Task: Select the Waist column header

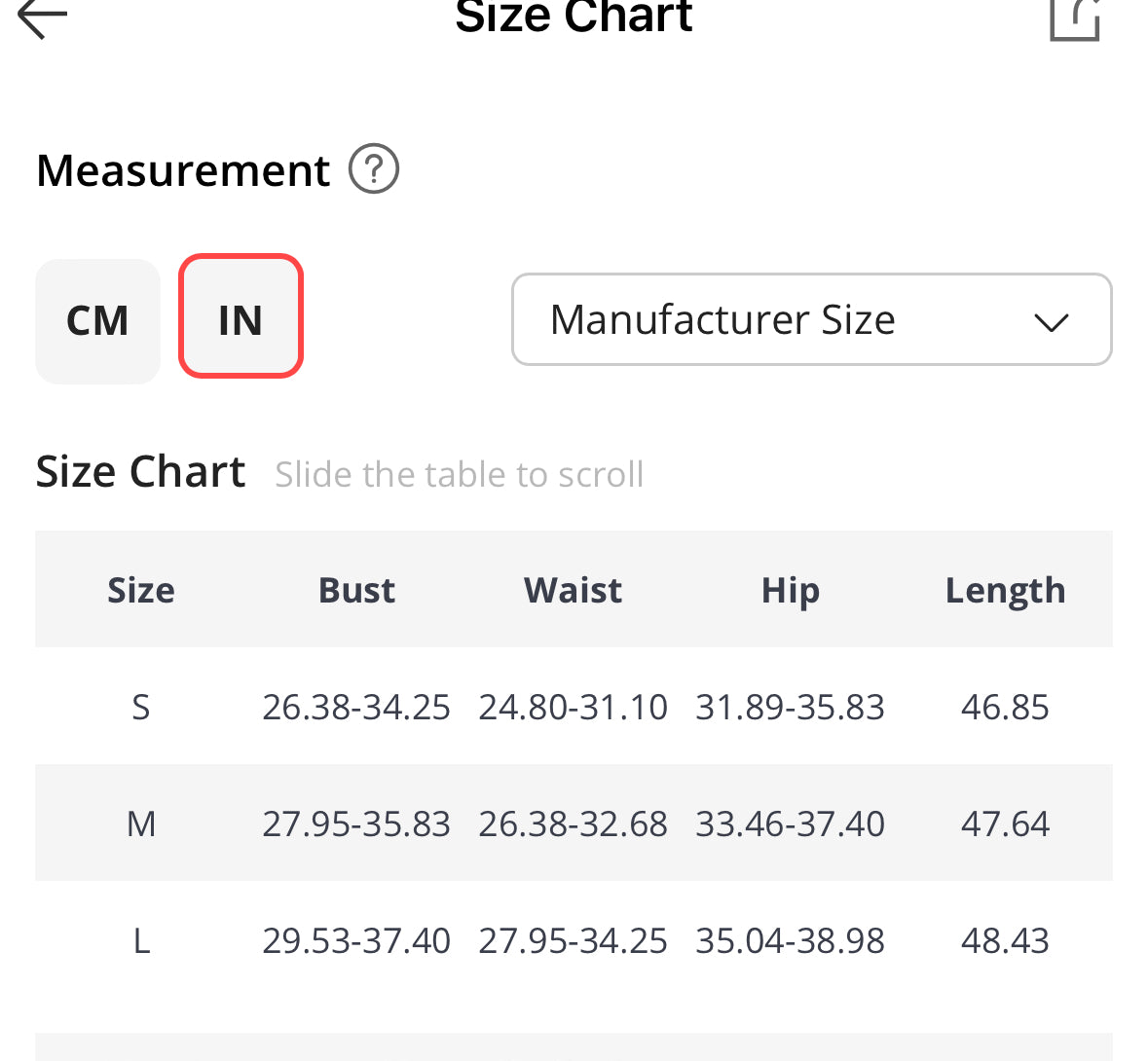Action: (x=573, y=590)
